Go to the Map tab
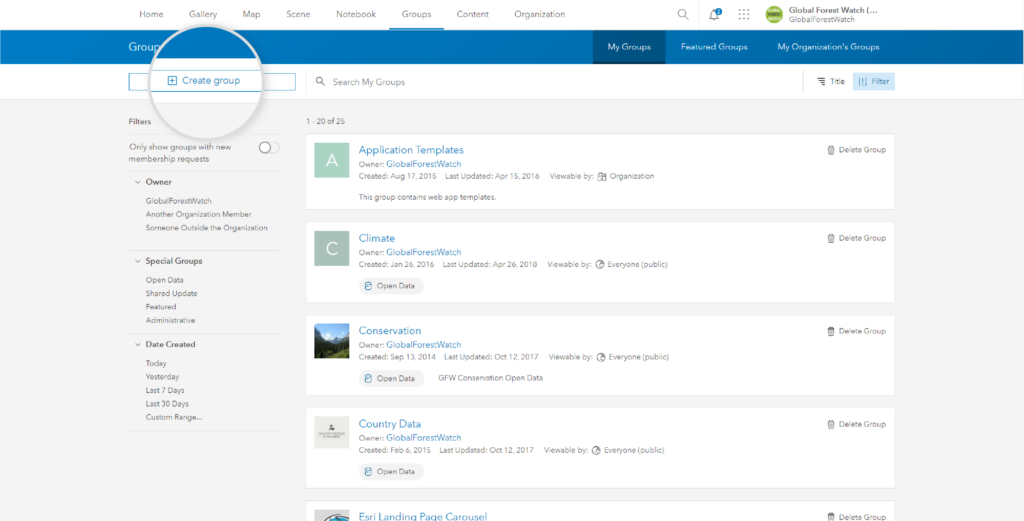 pyautogui.click(x=251, y=14)
